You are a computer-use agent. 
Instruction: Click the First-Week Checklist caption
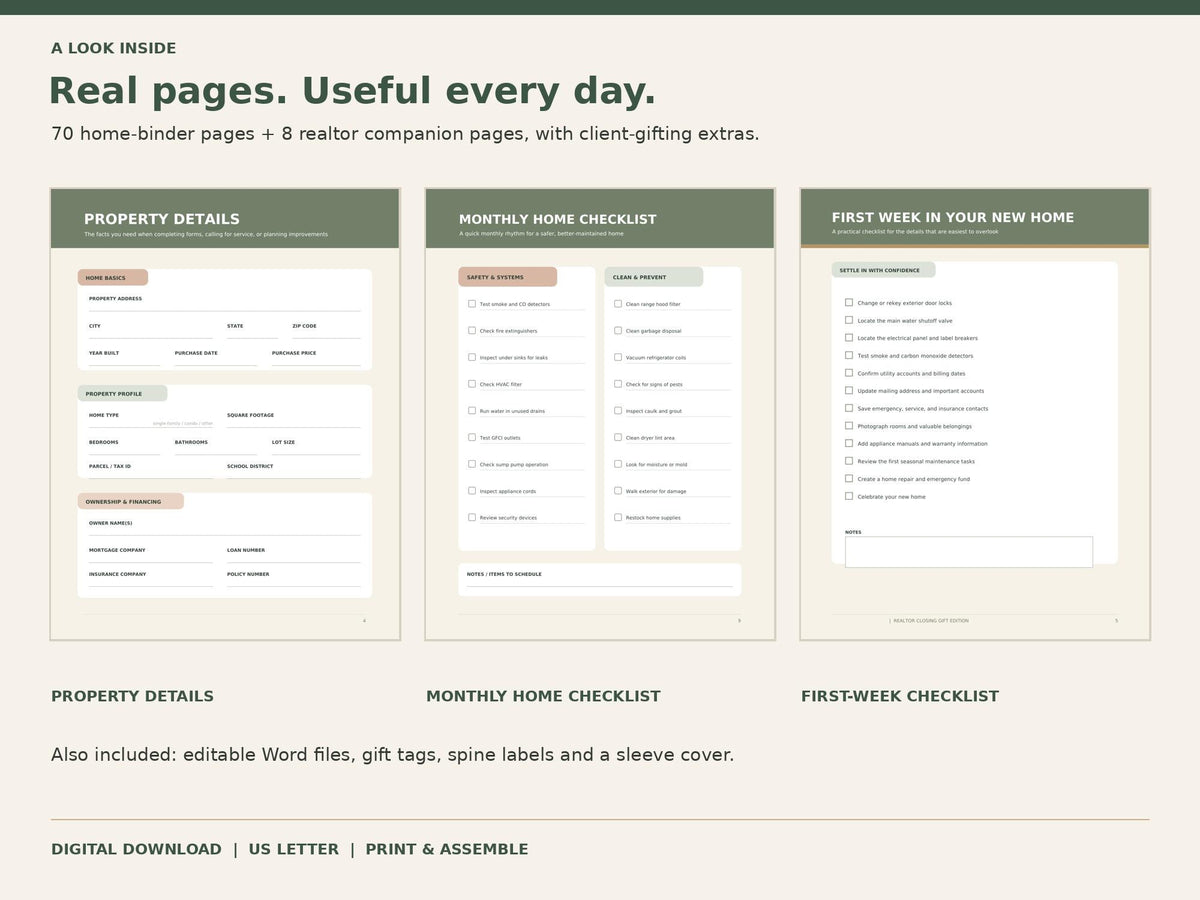tap(900, 696)
